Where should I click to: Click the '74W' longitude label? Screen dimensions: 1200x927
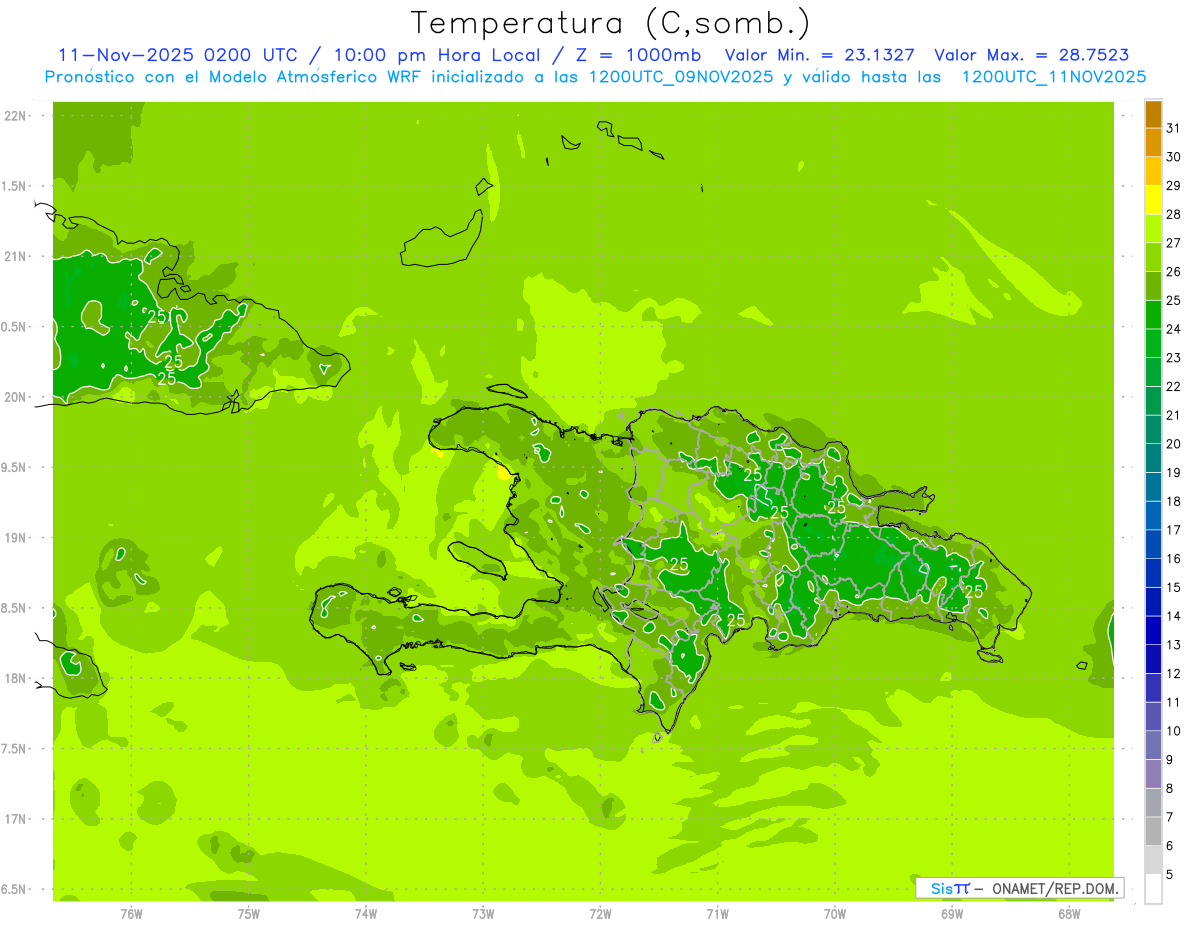coord(366,913)
